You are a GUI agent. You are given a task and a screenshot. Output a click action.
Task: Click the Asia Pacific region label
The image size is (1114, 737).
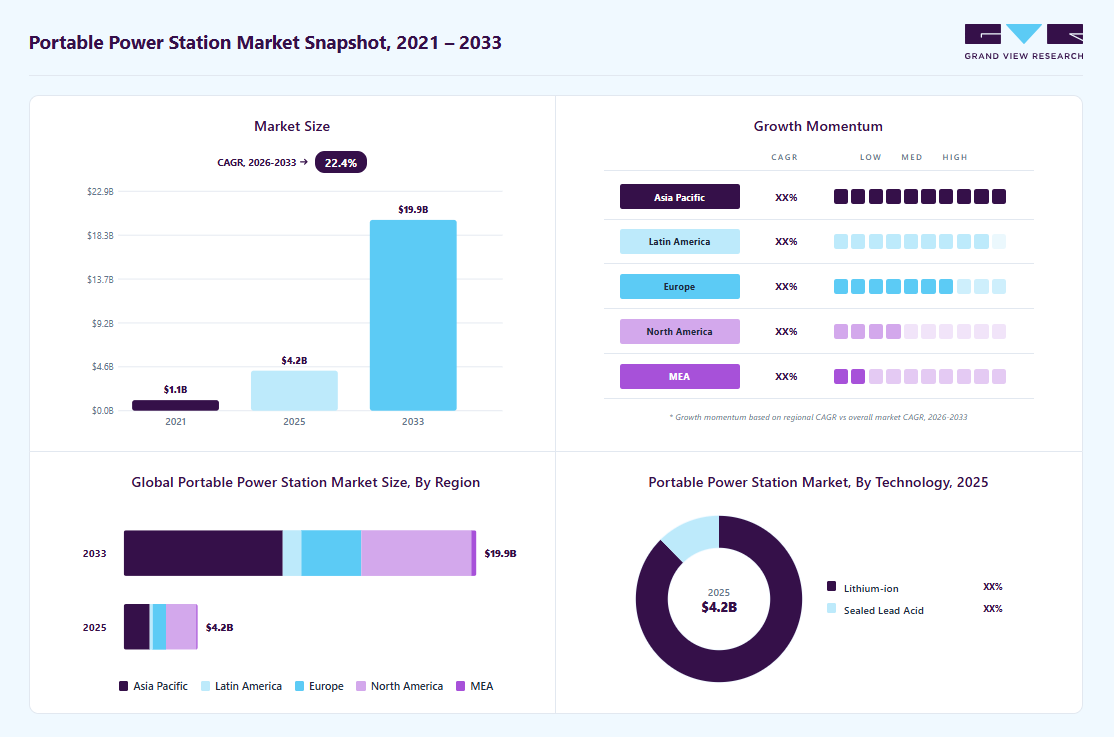[x=679, y=197]
